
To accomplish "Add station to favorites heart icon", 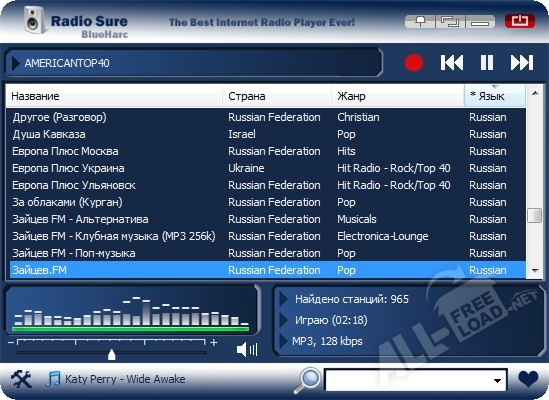I will tap(528, 379).
